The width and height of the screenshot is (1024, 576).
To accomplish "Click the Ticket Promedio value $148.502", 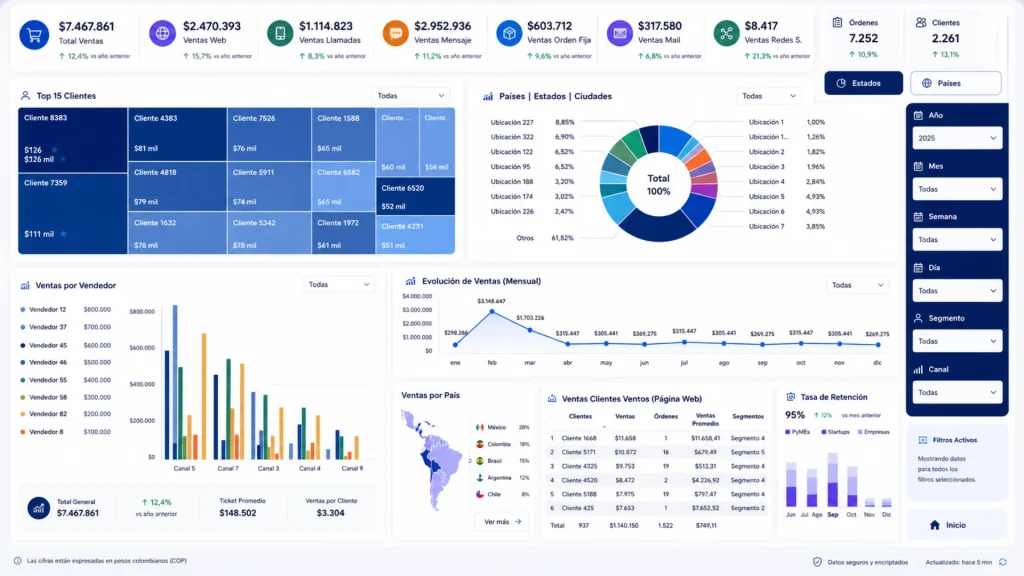I will tap(238, 513).
